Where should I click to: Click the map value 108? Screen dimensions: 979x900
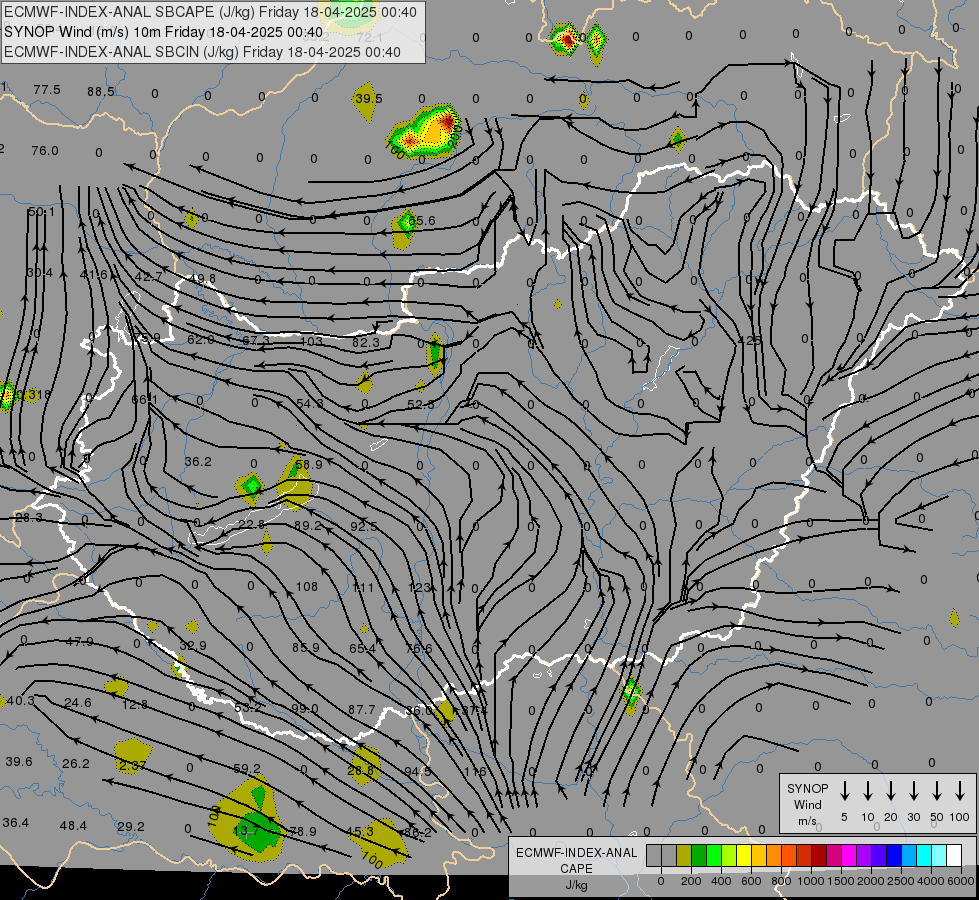pyautogui.click(x=307, y=586)
